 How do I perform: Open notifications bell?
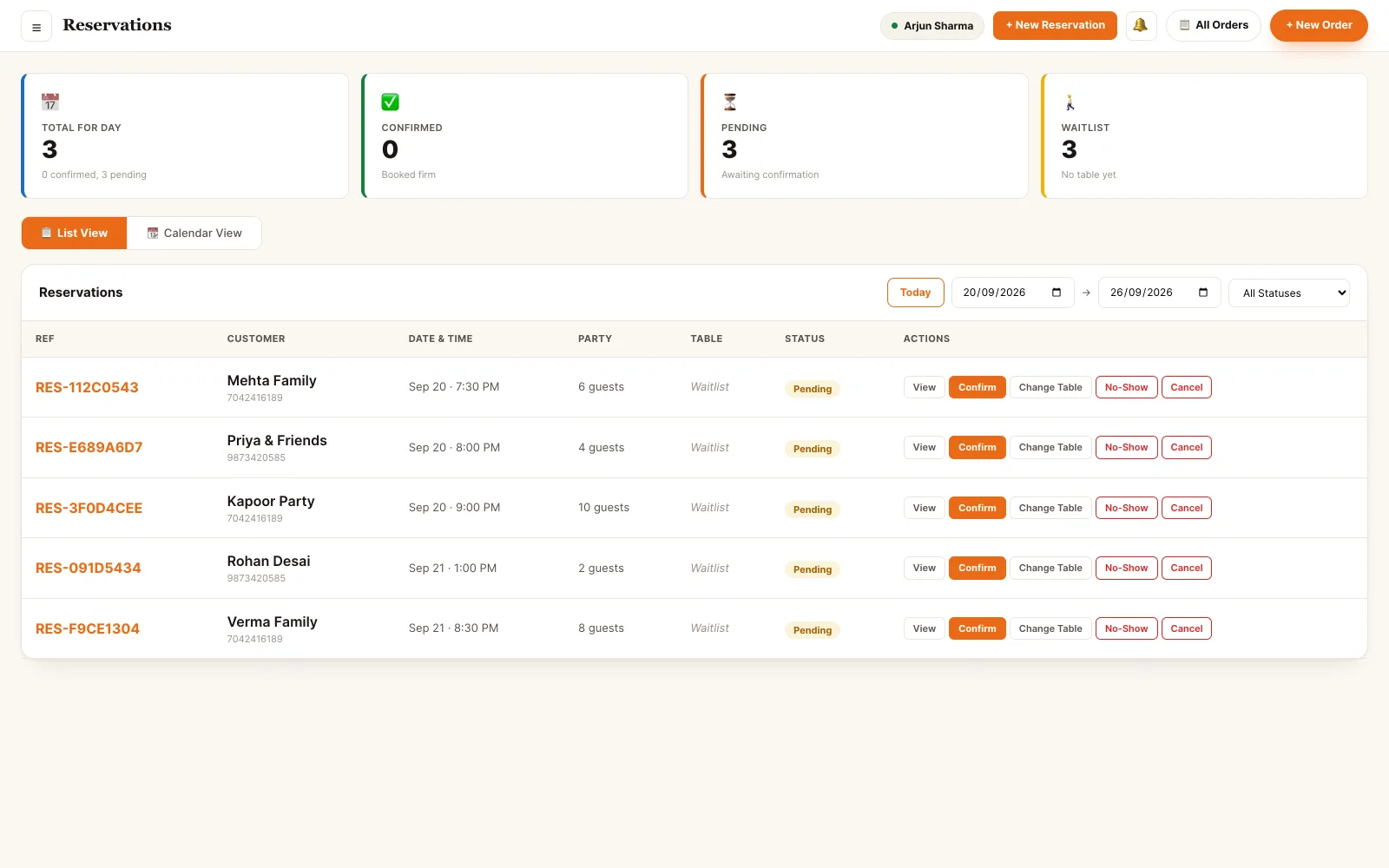(x=1141, y=25)
